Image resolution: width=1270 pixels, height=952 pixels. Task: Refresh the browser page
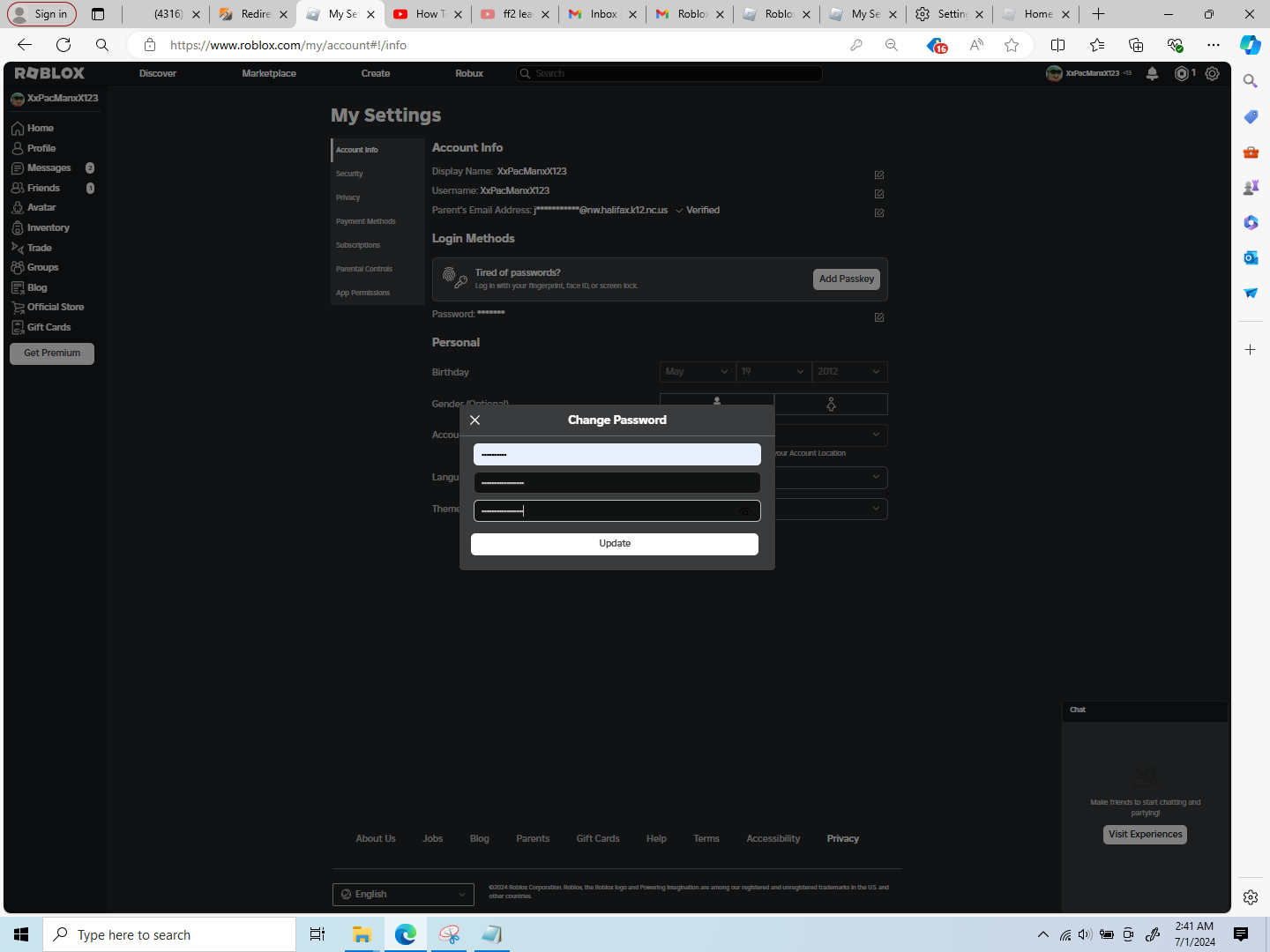click(x=63, y=45)
